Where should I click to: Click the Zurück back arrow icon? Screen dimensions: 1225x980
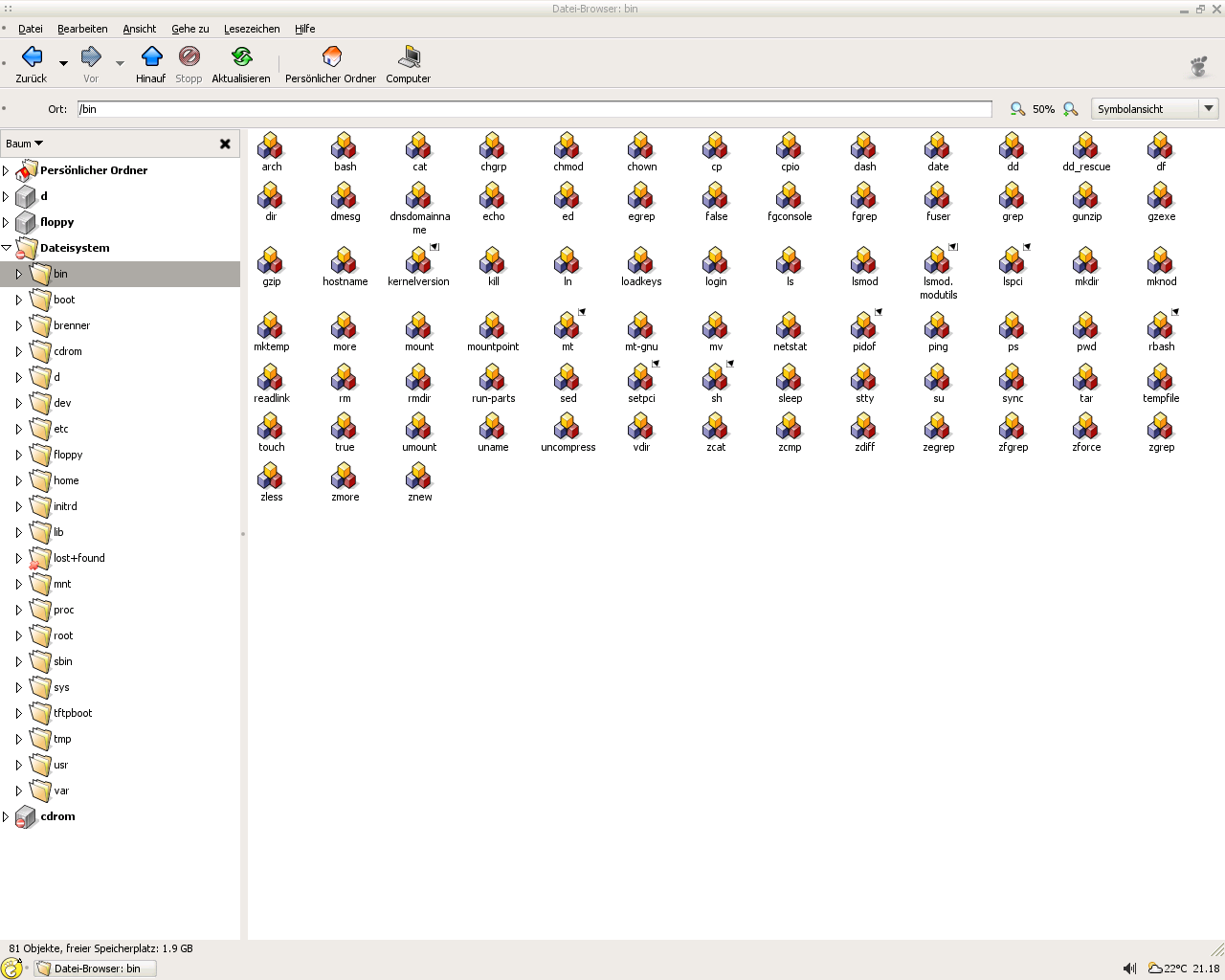[x=32, y=56]
